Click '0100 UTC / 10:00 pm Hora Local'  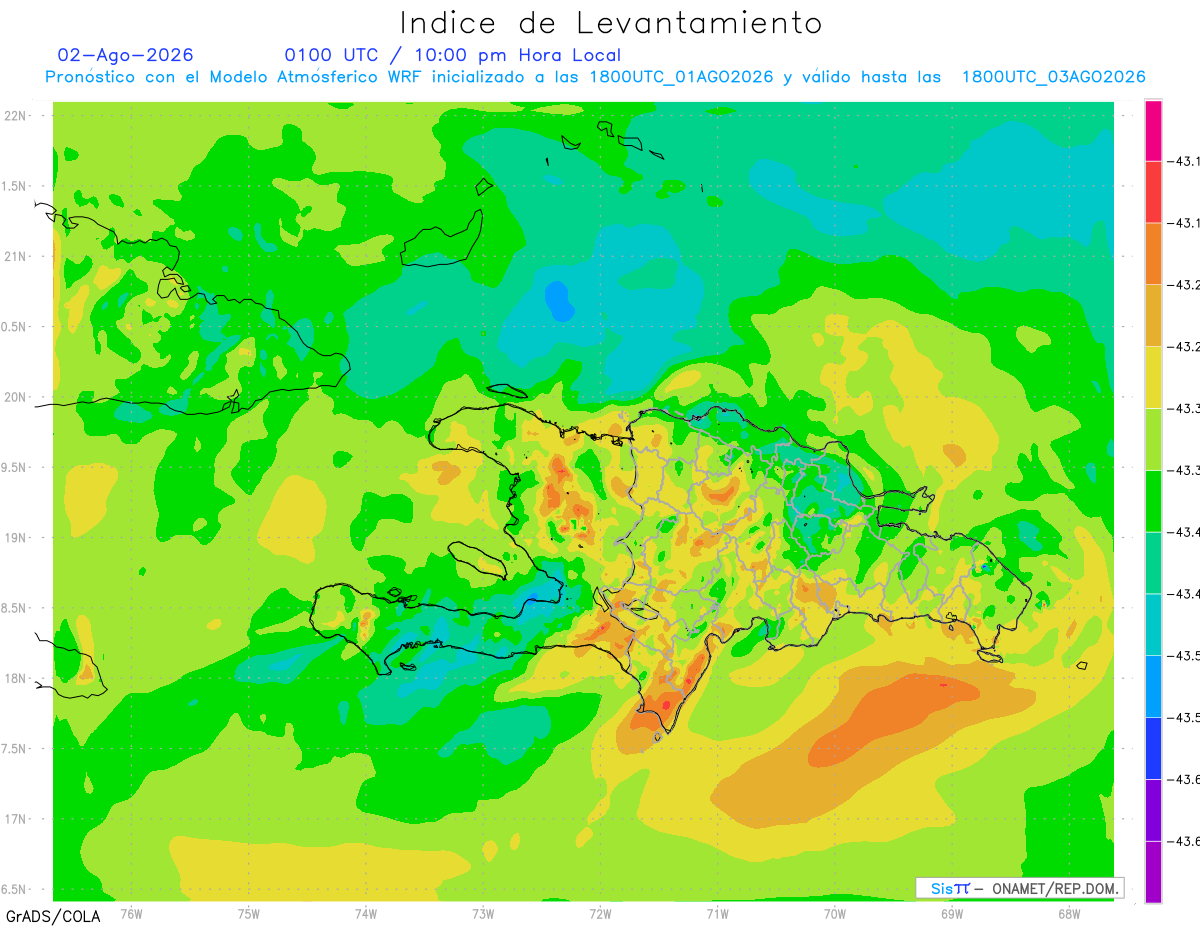click(453, 55)
